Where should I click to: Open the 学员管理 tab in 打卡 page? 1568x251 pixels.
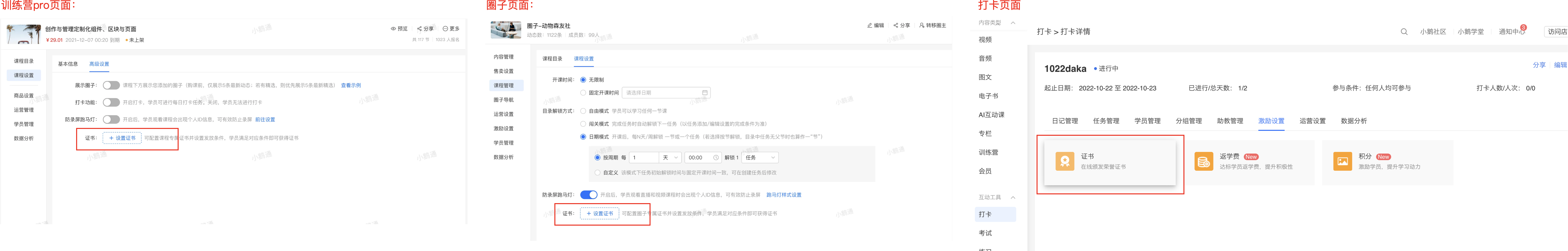pyautogui.click(x=1147, y=121)
